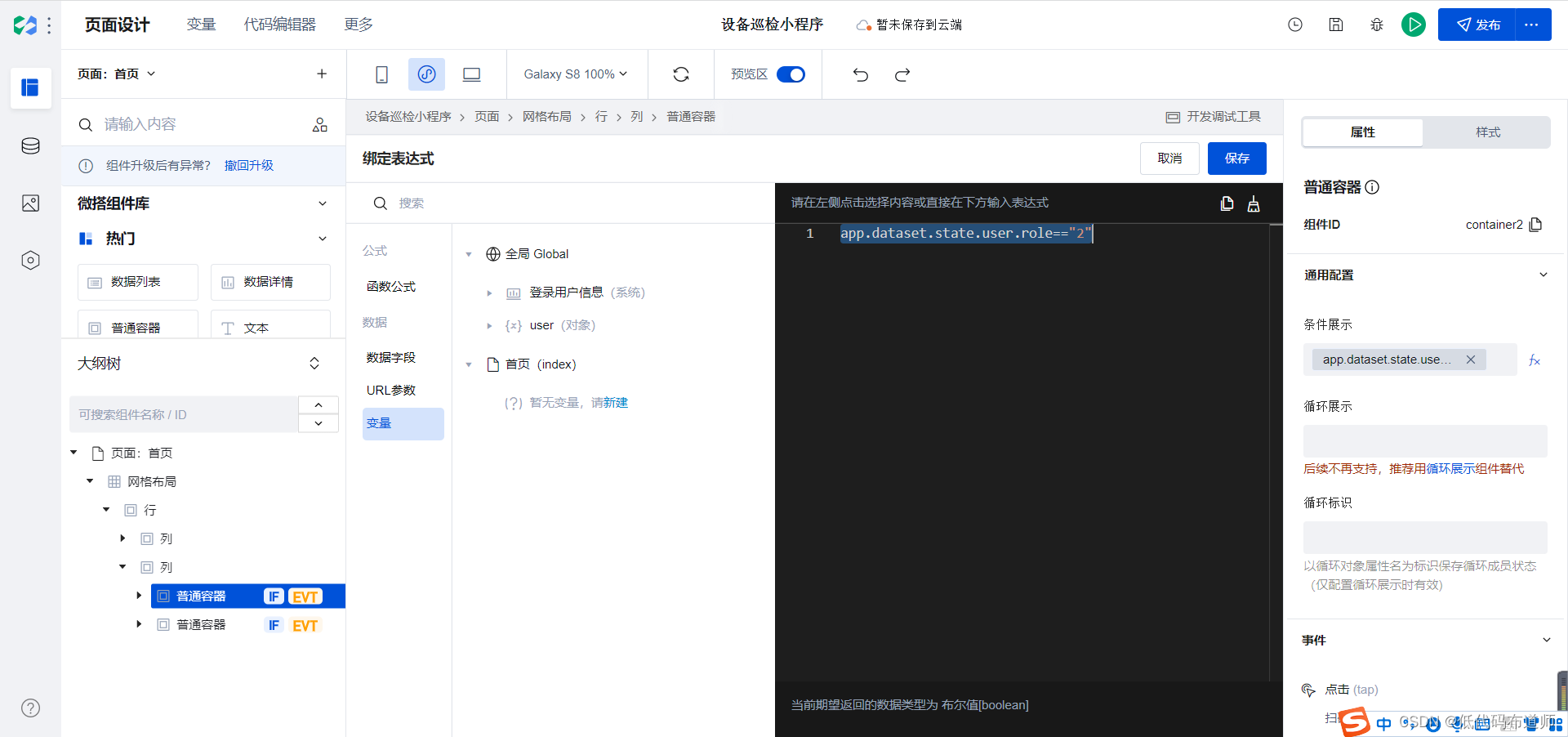Switch to phone device preview
Viewport: 1568px width, 737px height.
point(381,74)
